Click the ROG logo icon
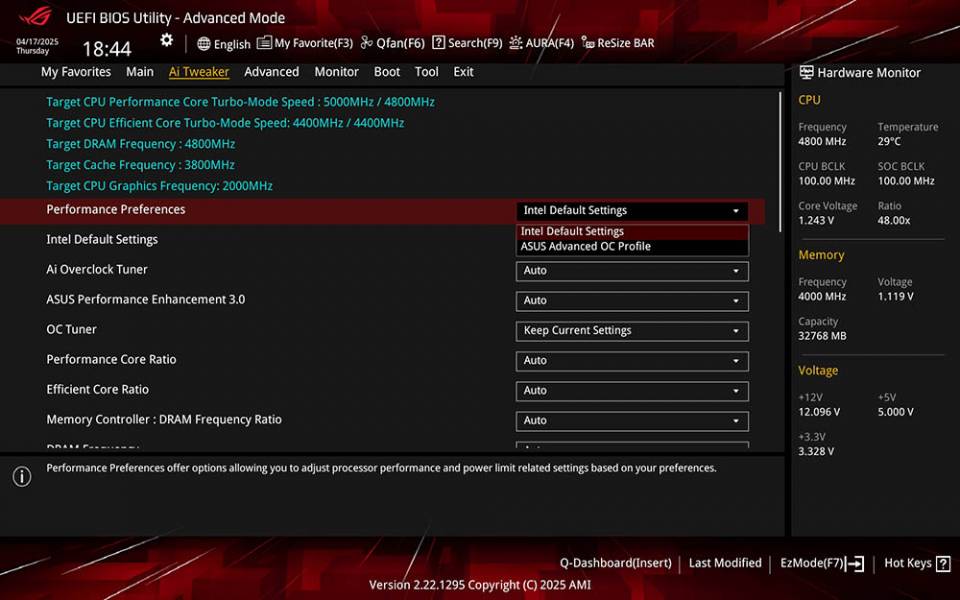Image resolution: width=960 pixels, height=600 pixels. click(36, 17)
